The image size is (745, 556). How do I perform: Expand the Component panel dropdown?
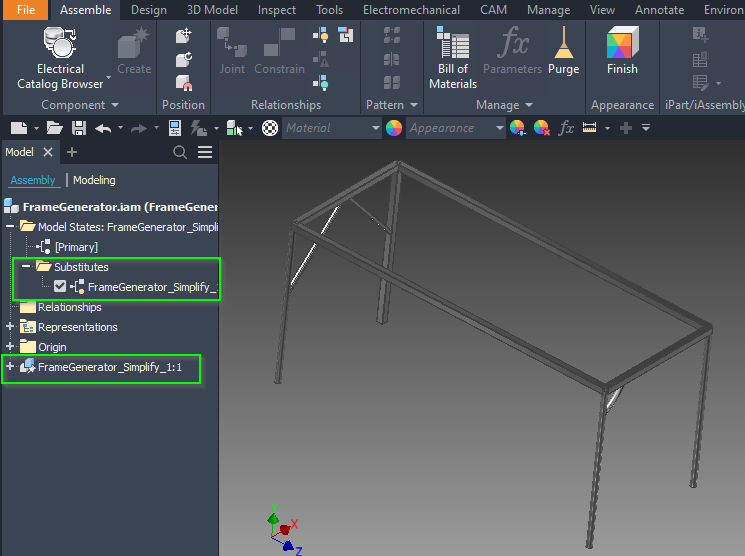coord(115,105)
